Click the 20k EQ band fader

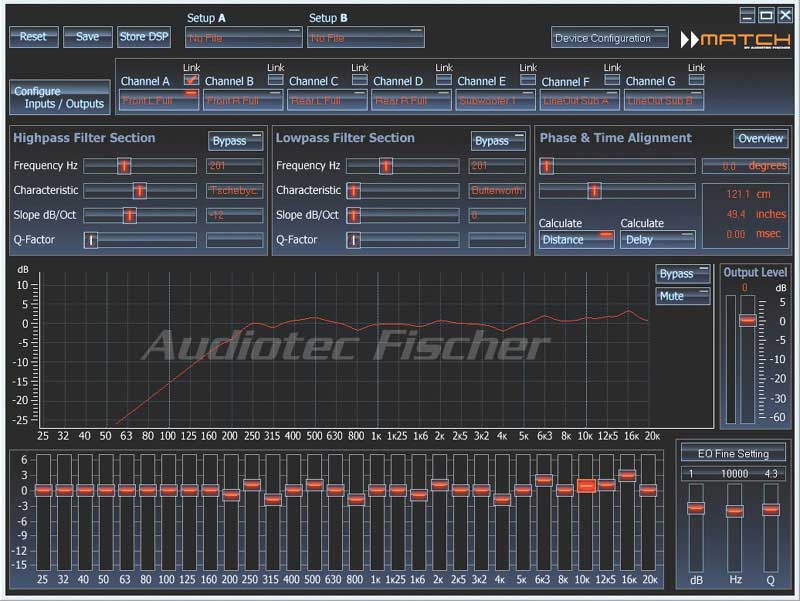click(648, 490)
